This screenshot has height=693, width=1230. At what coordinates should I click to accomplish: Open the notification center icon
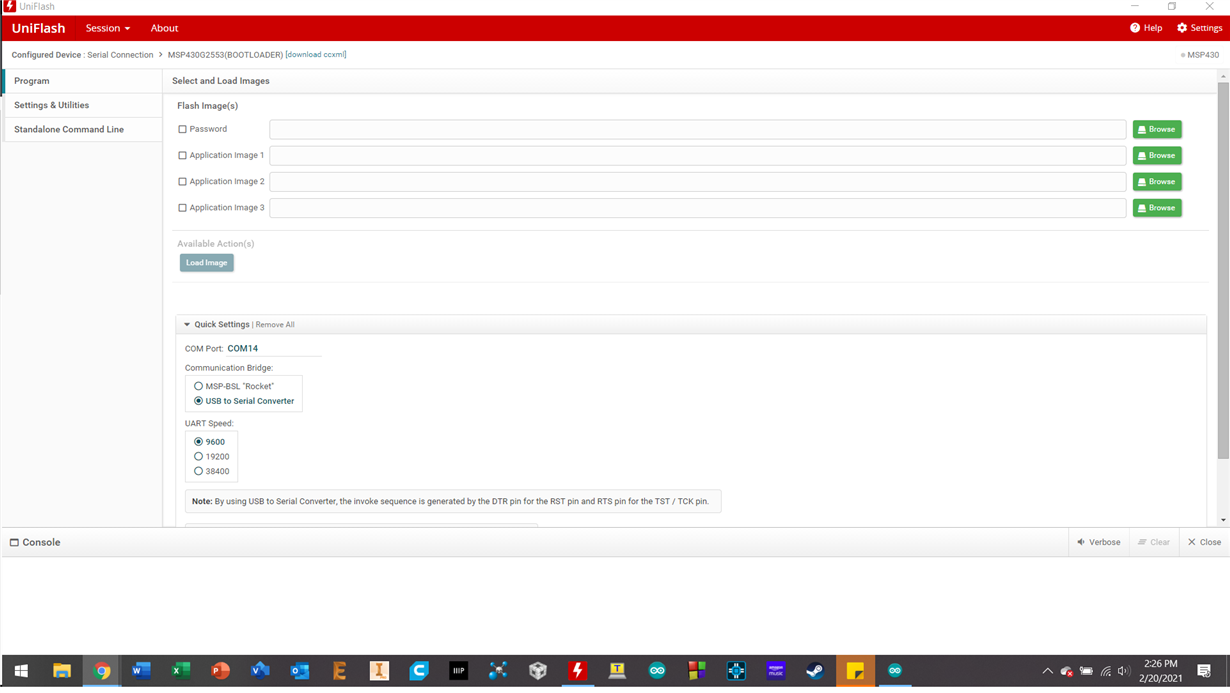(1204, 671)
